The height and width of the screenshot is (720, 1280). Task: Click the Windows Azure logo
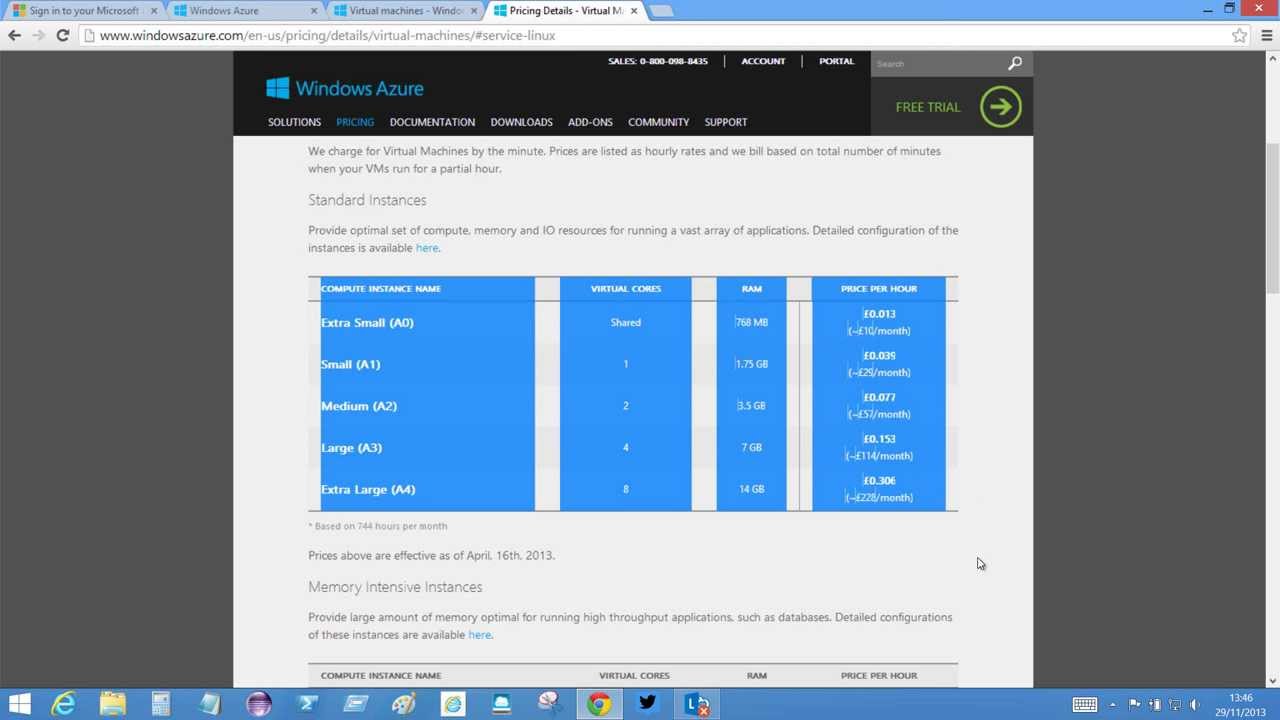click(345, 88)
